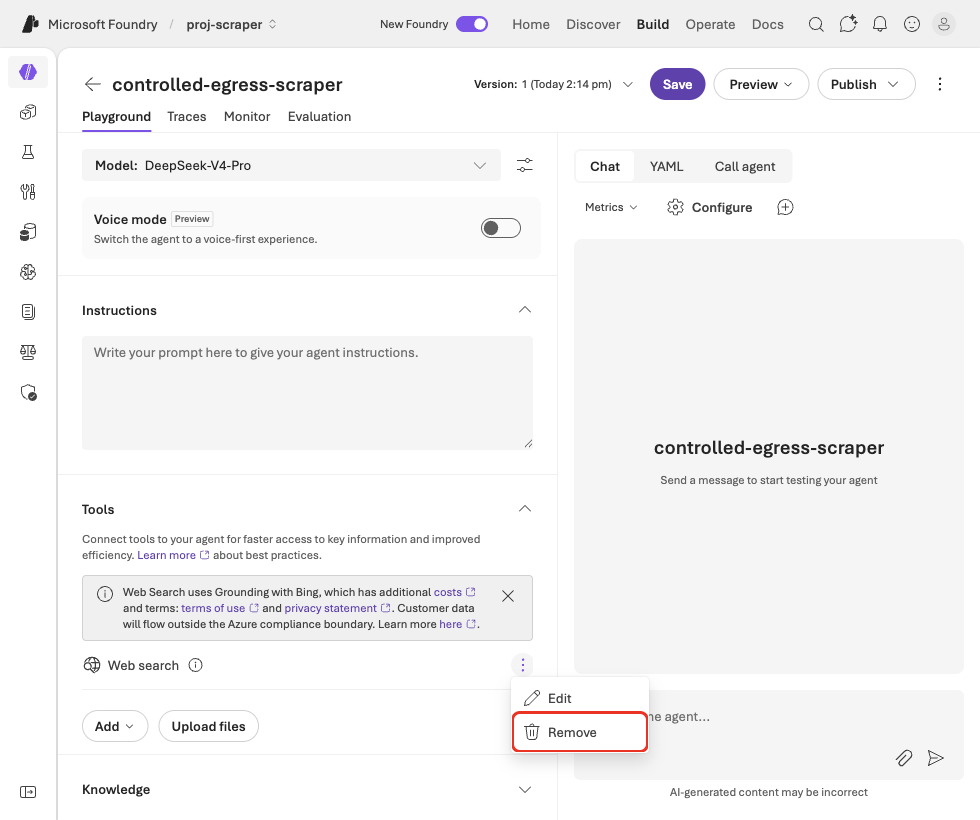The height and width of the screenshot is (820, 980).
Task: Switch to the Evaluation tab
Action: coord(319,117)
